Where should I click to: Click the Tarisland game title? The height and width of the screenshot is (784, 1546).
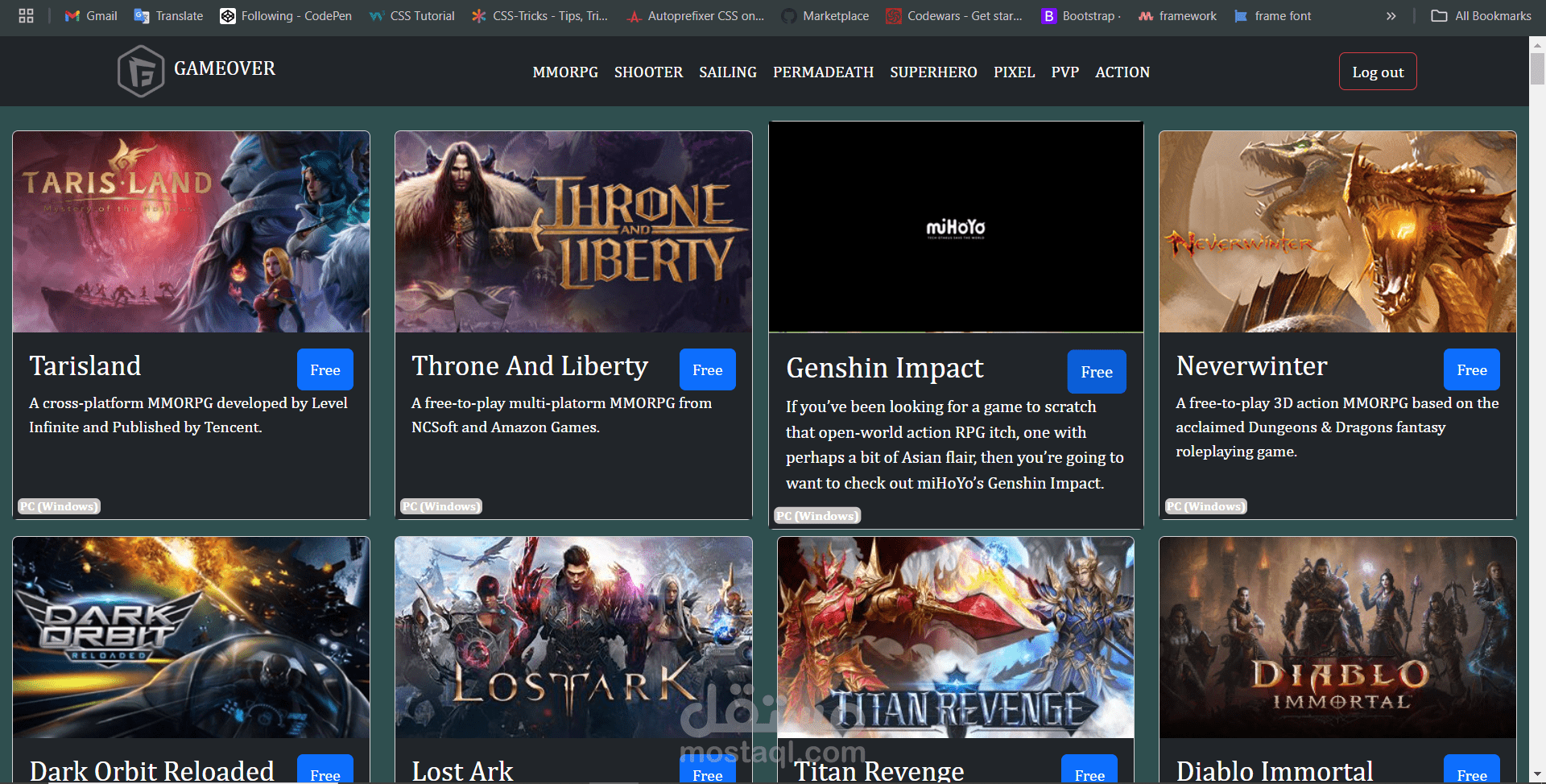[85, 366]
